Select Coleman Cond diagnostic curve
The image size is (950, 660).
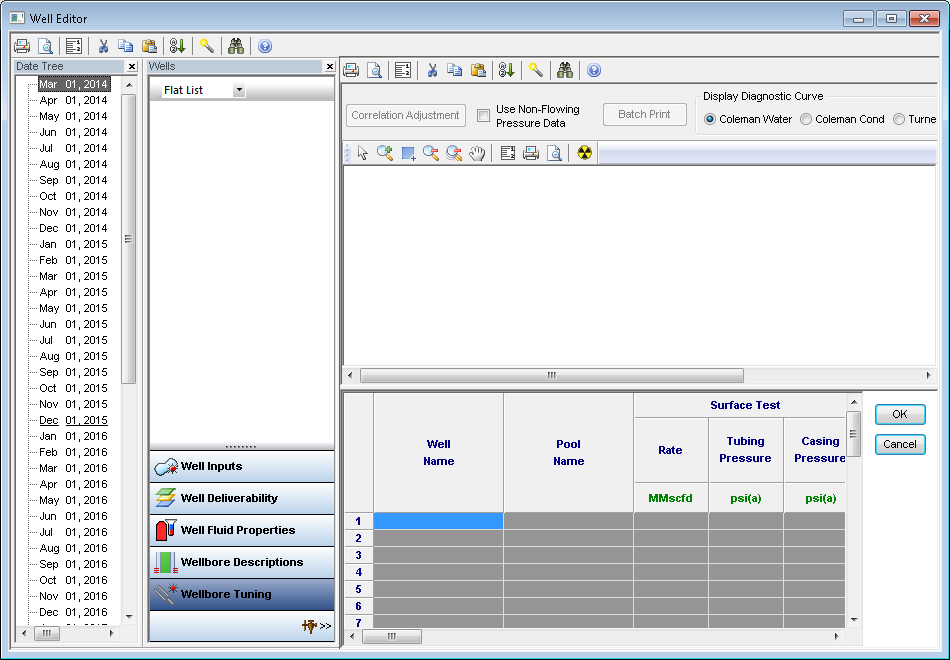pyautogui.click(x=806, y=119)
